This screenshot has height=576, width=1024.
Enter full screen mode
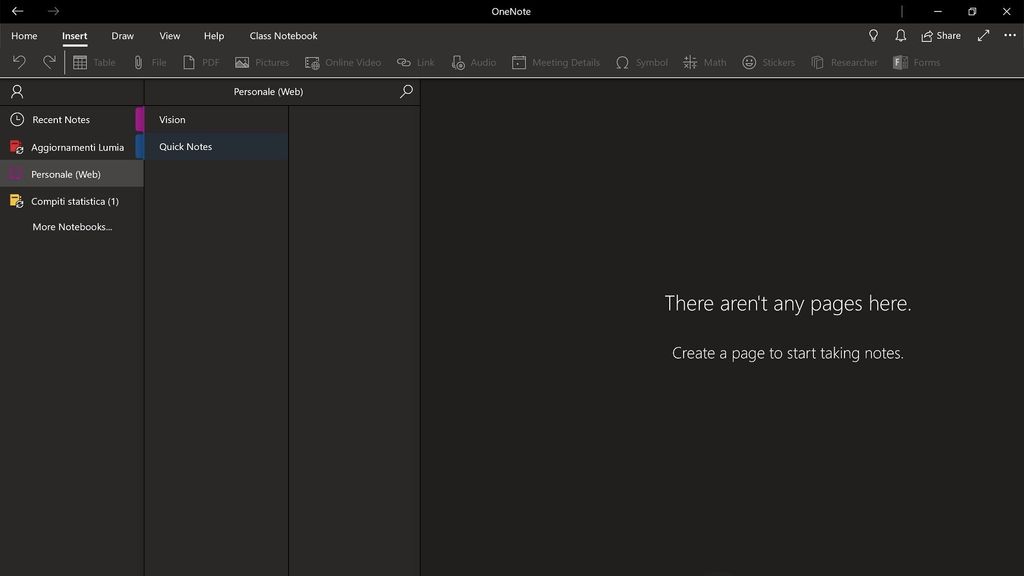coord(983,35)
